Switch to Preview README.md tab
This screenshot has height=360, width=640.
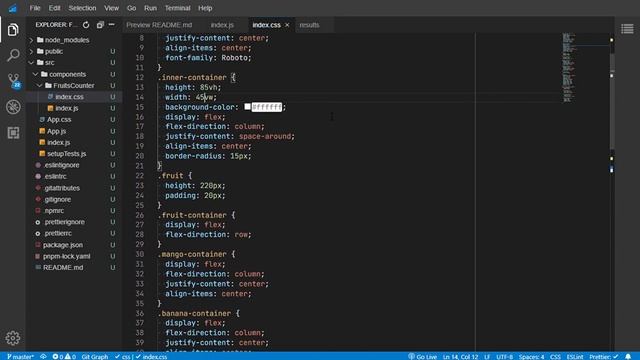[x=159, y=25]
